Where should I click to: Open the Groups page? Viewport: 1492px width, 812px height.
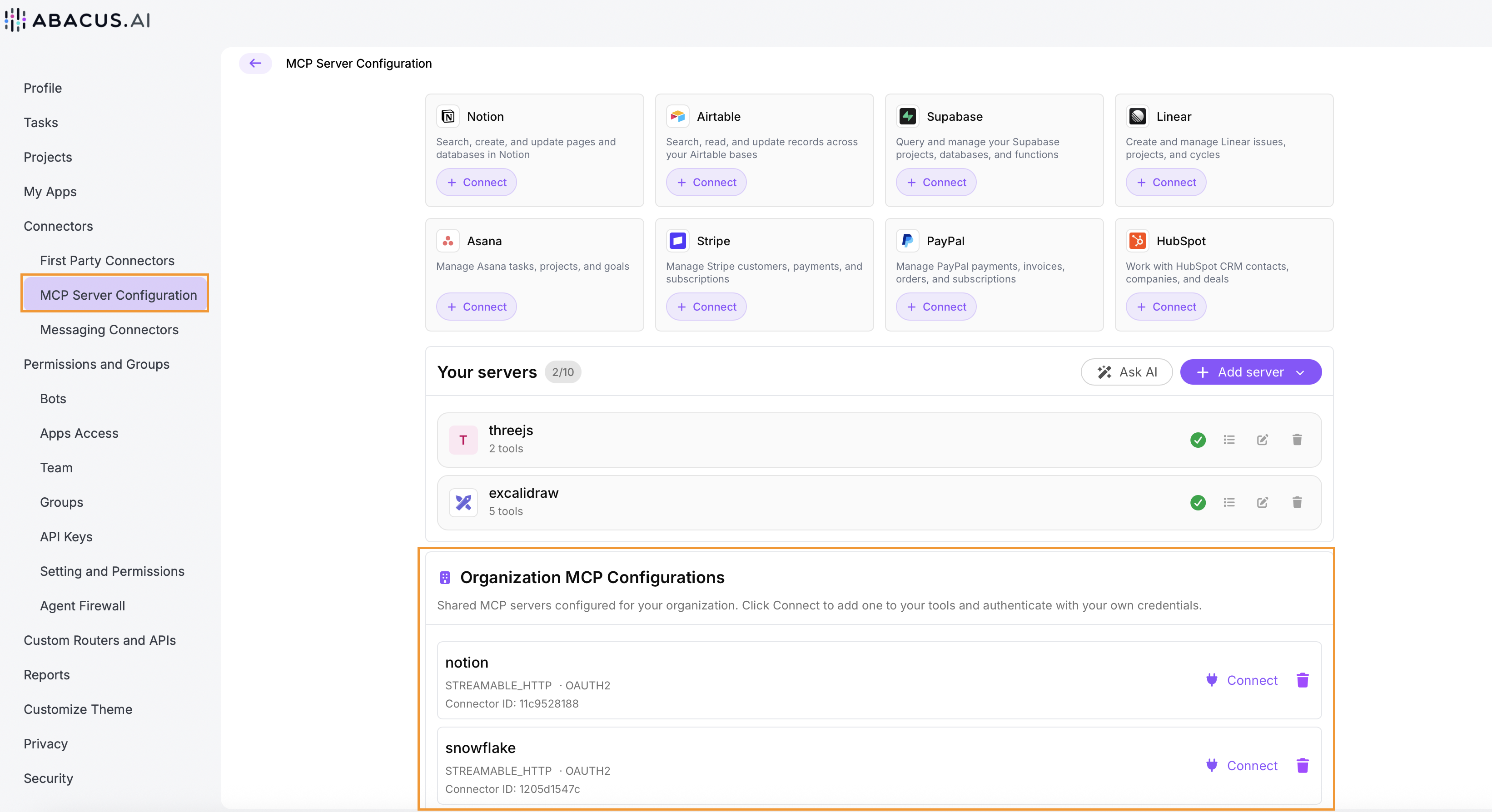[x=61, y=502]
